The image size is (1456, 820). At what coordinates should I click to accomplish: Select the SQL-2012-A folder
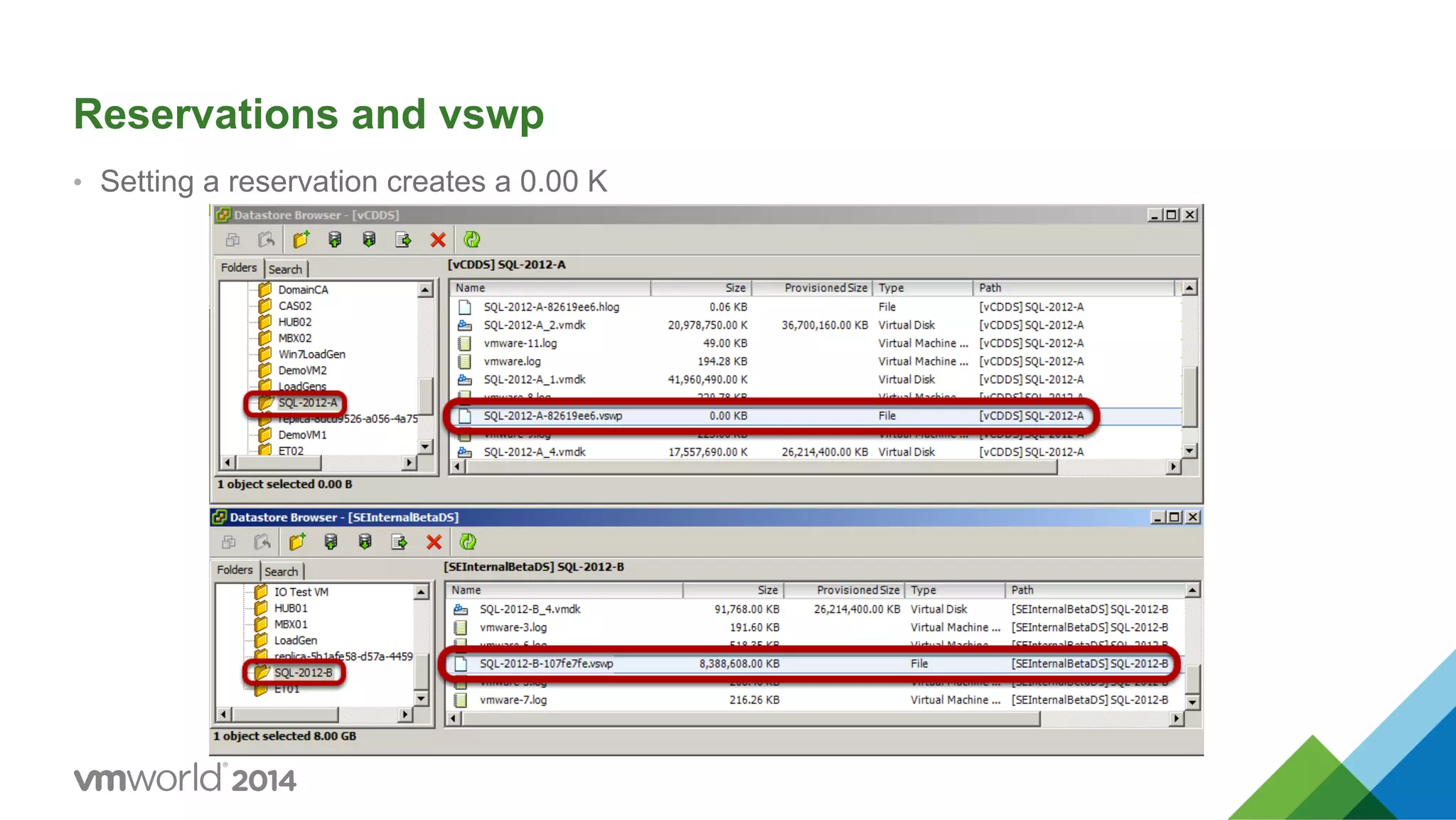pyautogui.click(x=308, y=403)
